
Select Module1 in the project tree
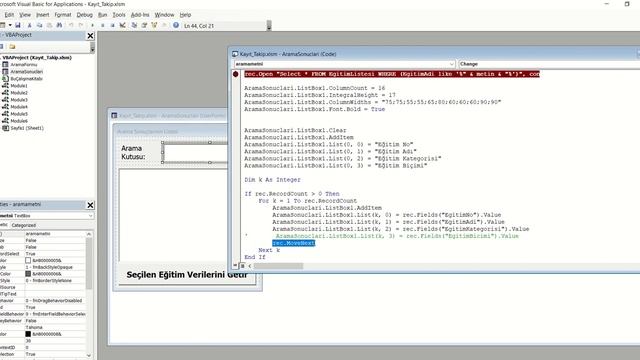click(x=19, y=86)
